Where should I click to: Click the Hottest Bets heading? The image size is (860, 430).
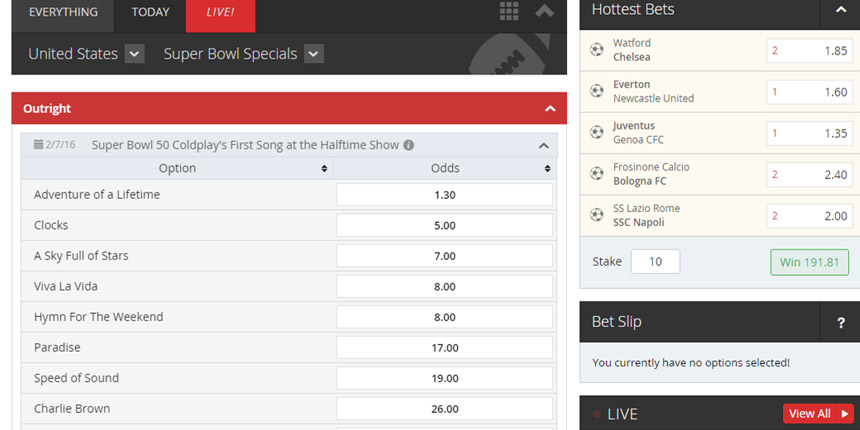[x=633, y=9]
